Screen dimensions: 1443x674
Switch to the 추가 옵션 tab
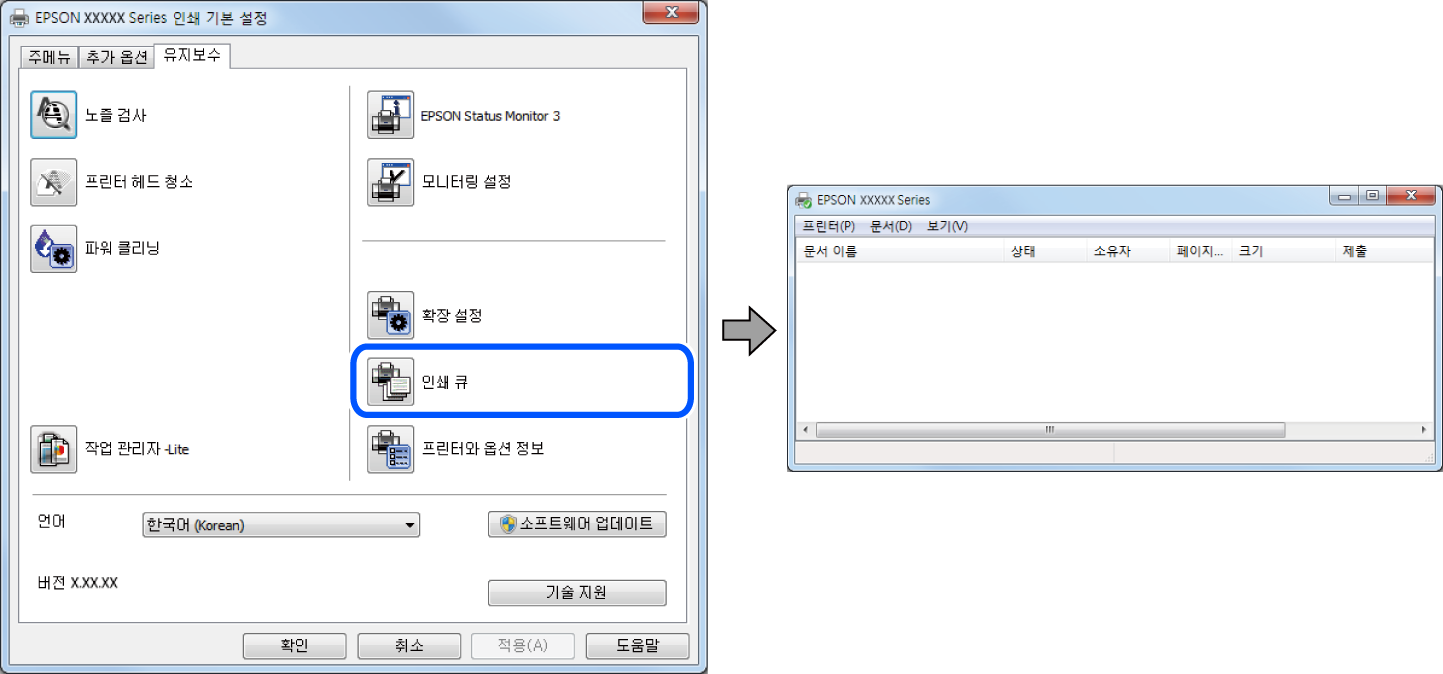point(116,57)
